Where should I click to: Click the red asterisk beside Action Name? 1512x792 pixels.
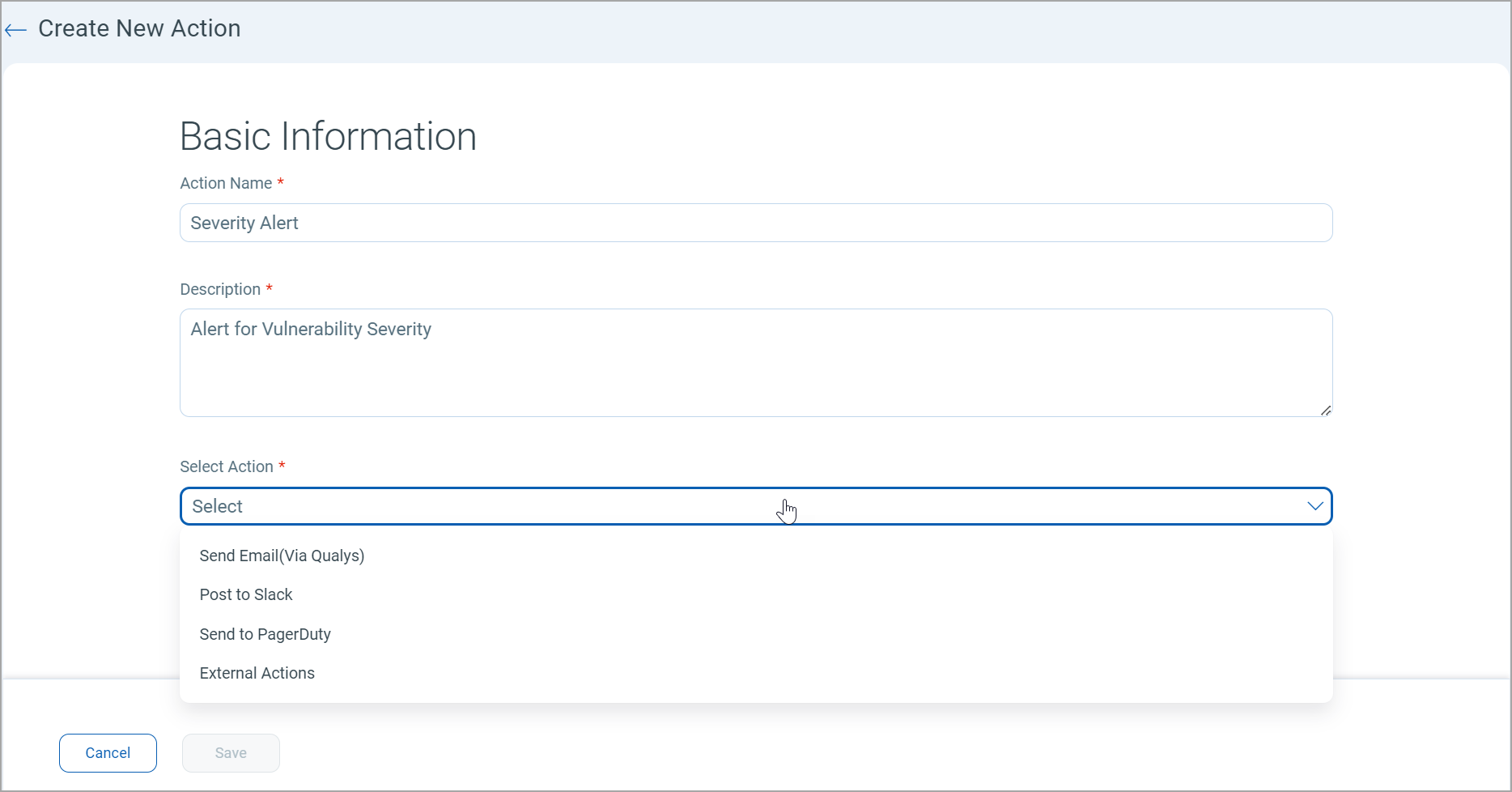click(x=280, y=182)
